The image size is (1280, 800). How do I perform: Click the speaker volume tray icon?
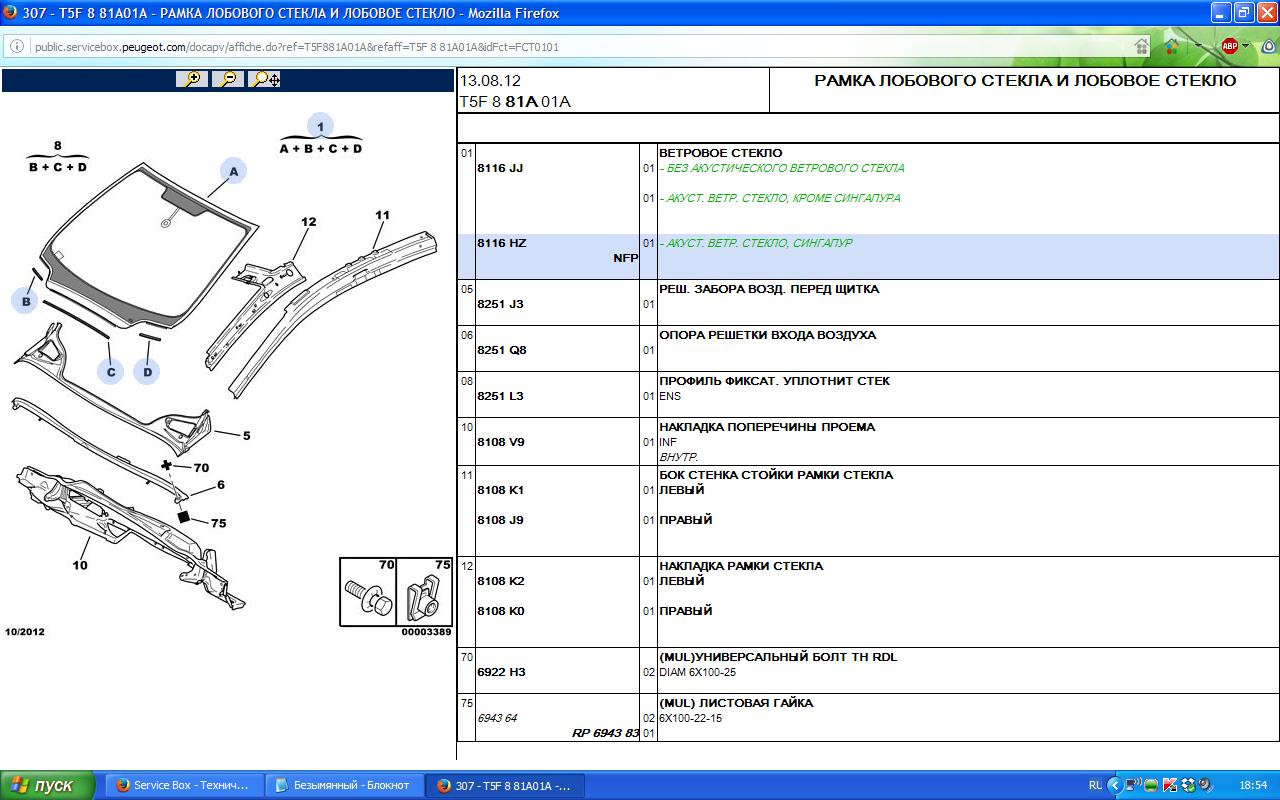click(x=1206, y=785)
